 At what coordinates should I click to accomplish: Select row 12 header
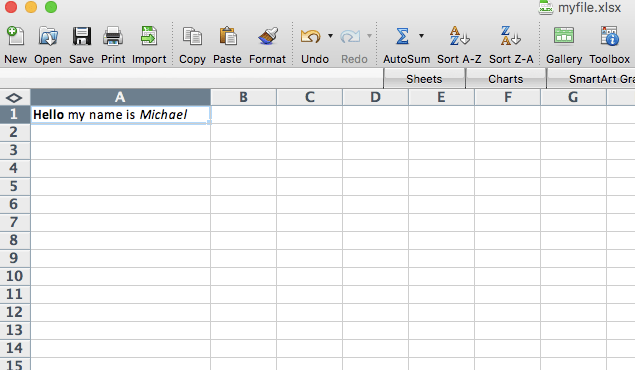click(x=15, y=312)
